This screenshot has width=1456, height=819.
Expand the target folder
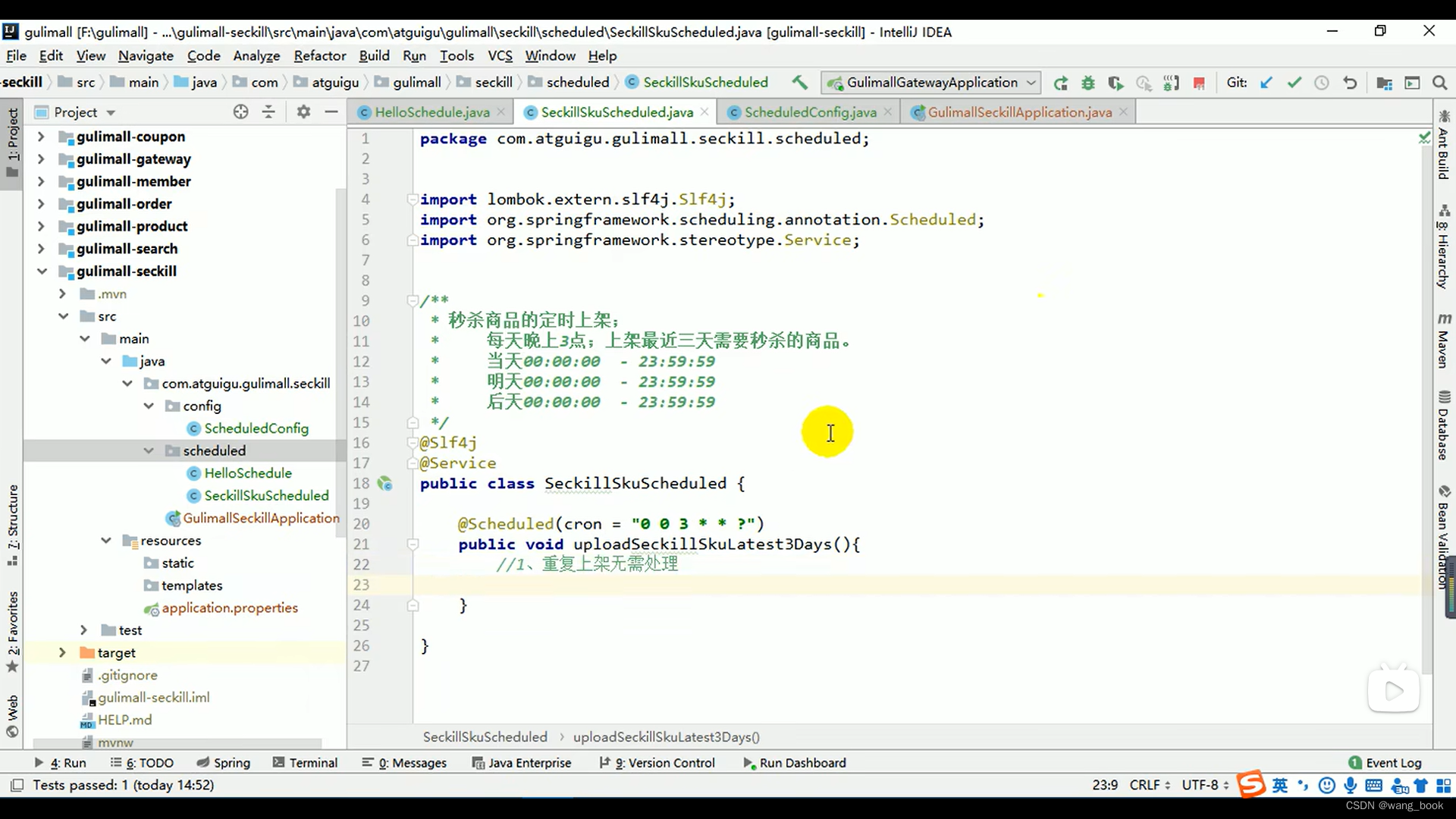click(x=63, y=652)
